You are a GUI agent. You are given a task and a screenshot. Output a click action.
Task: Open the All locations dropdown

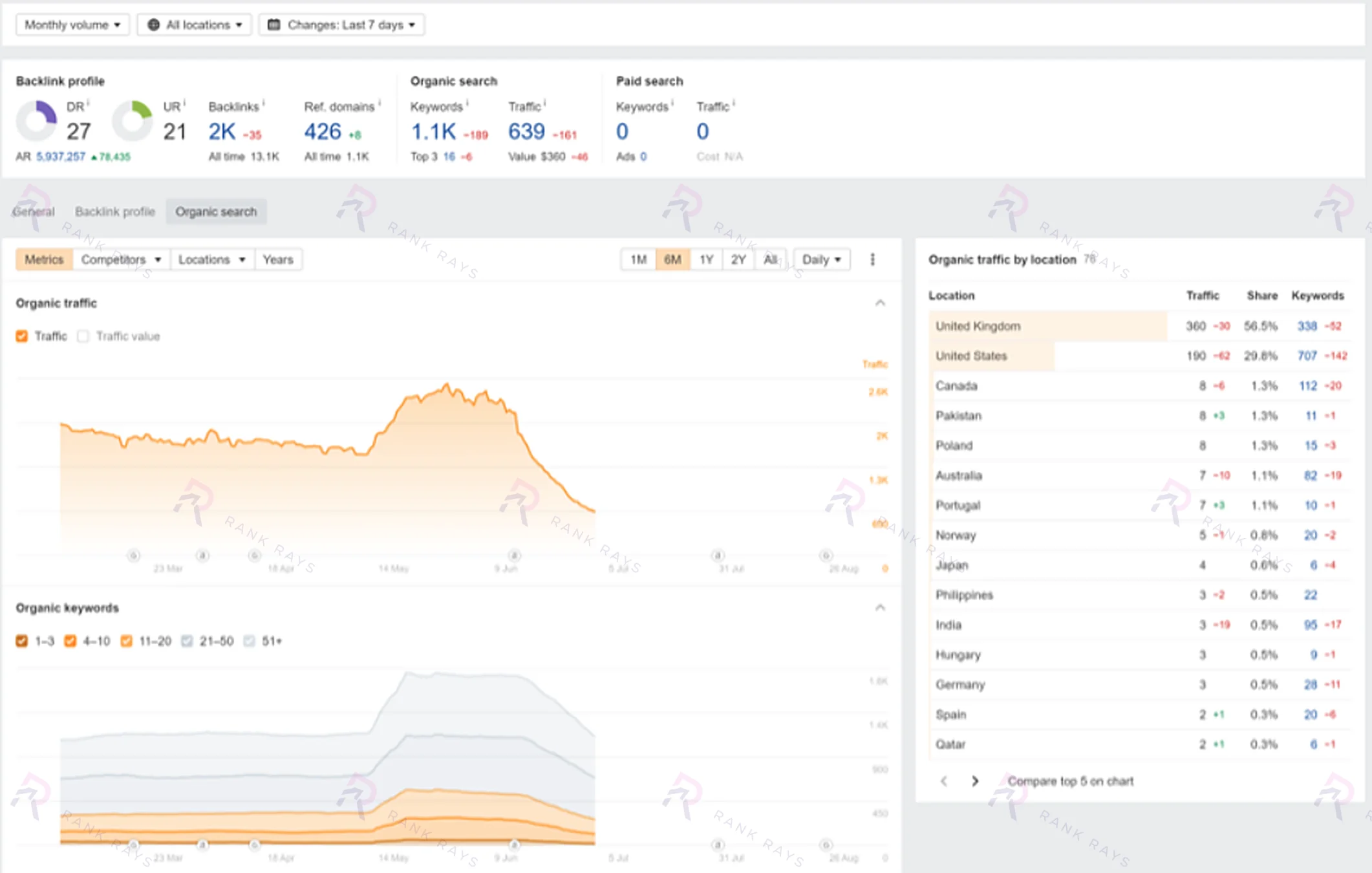pos(194,25)
